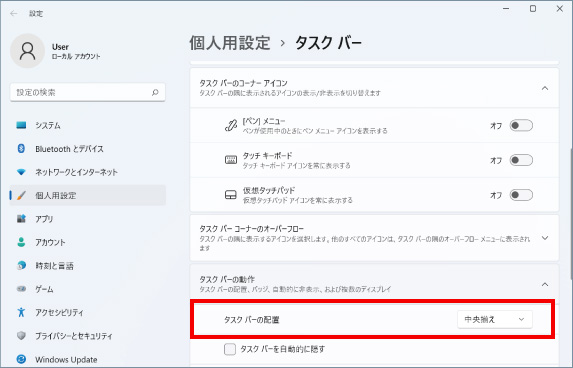Click the Bluetooth icon in sidebar
Viewport: 573px width, 368px height.
click(x=21, y=148)
